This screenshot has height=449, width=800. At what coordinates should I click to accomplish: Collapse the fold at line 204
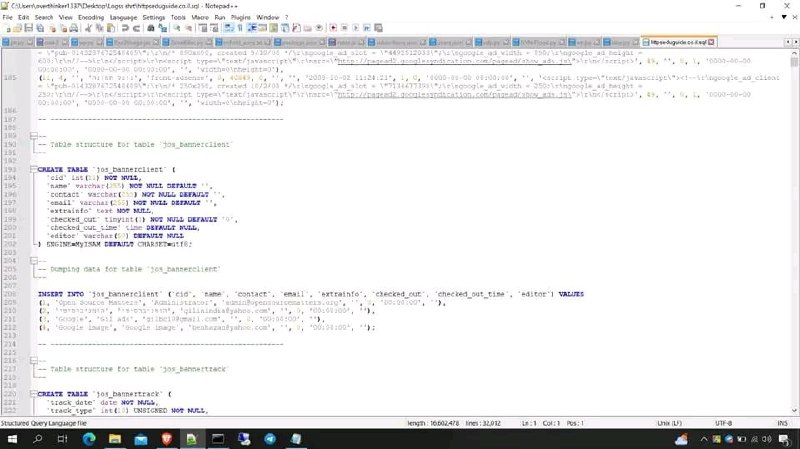coord(34,260)
